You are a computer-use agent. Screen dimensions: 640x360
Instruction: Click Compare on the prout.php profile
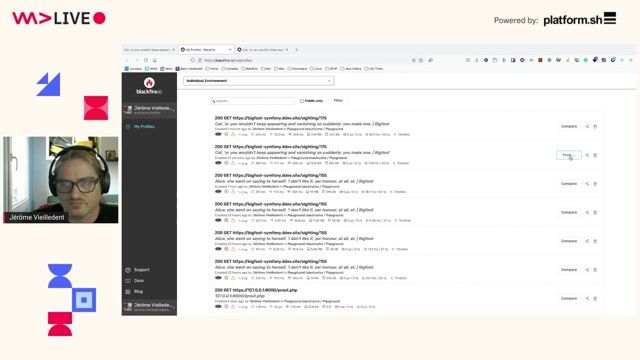569,298
